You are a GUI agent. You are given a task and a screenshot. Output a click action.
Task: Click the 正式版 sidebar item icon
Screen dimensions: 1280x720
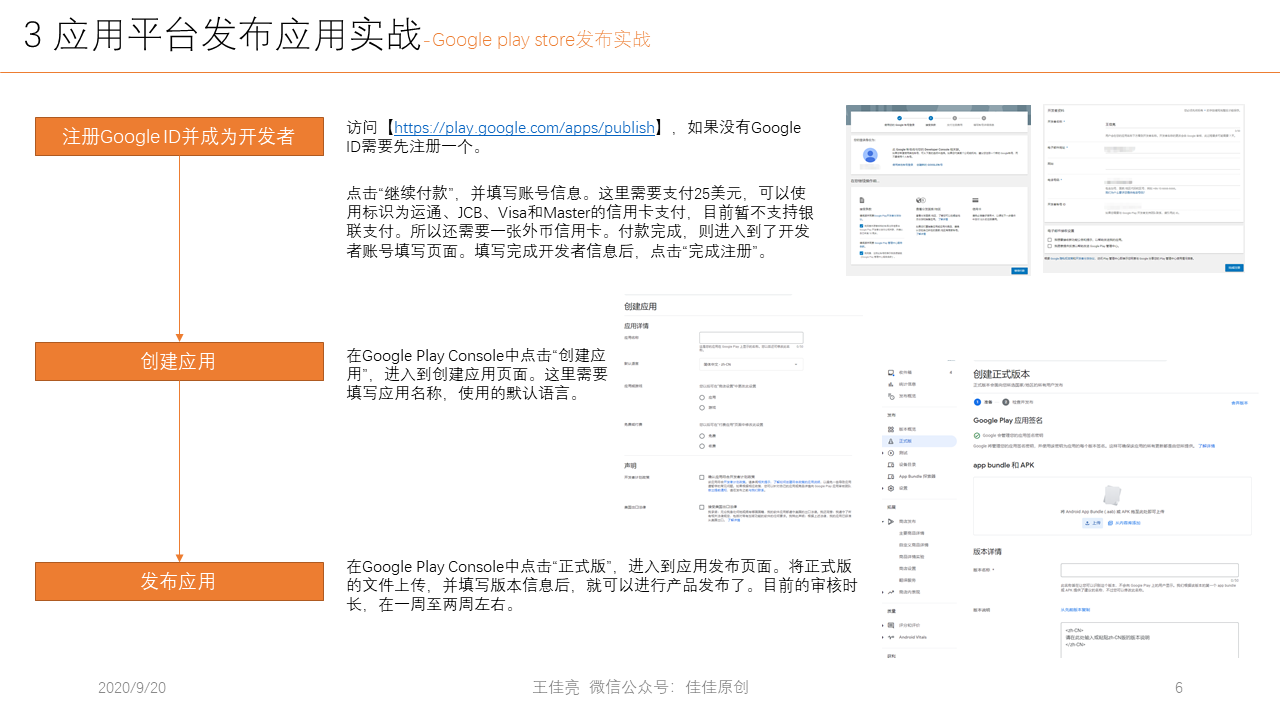[x=891, y=441]
